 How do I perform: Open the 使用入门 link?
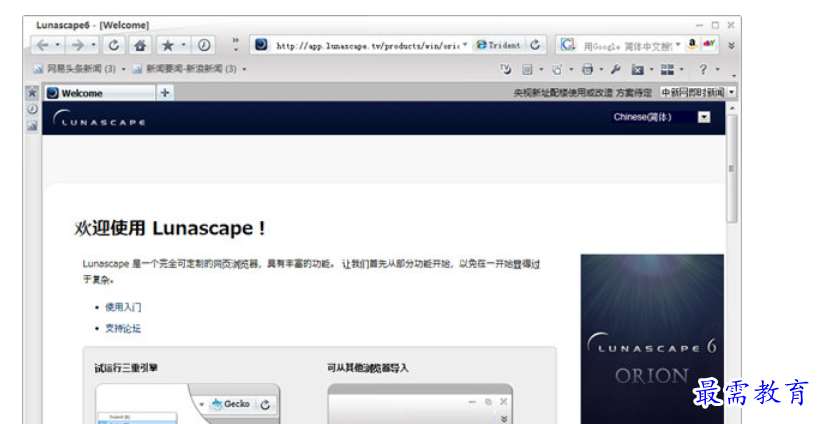tap(123, 307)
